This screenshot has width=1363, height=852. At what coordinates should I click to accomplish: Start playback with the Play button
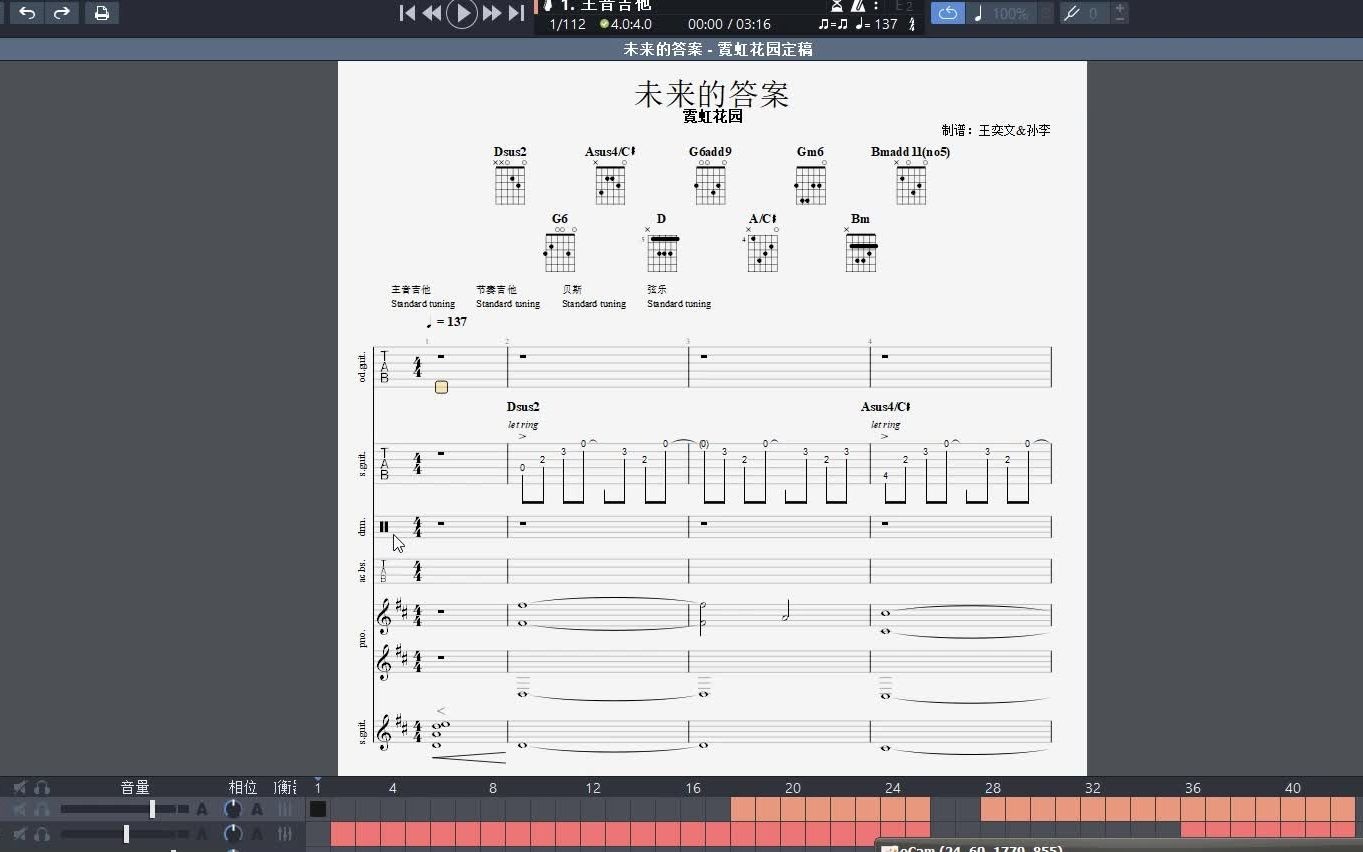click(461, 13)
